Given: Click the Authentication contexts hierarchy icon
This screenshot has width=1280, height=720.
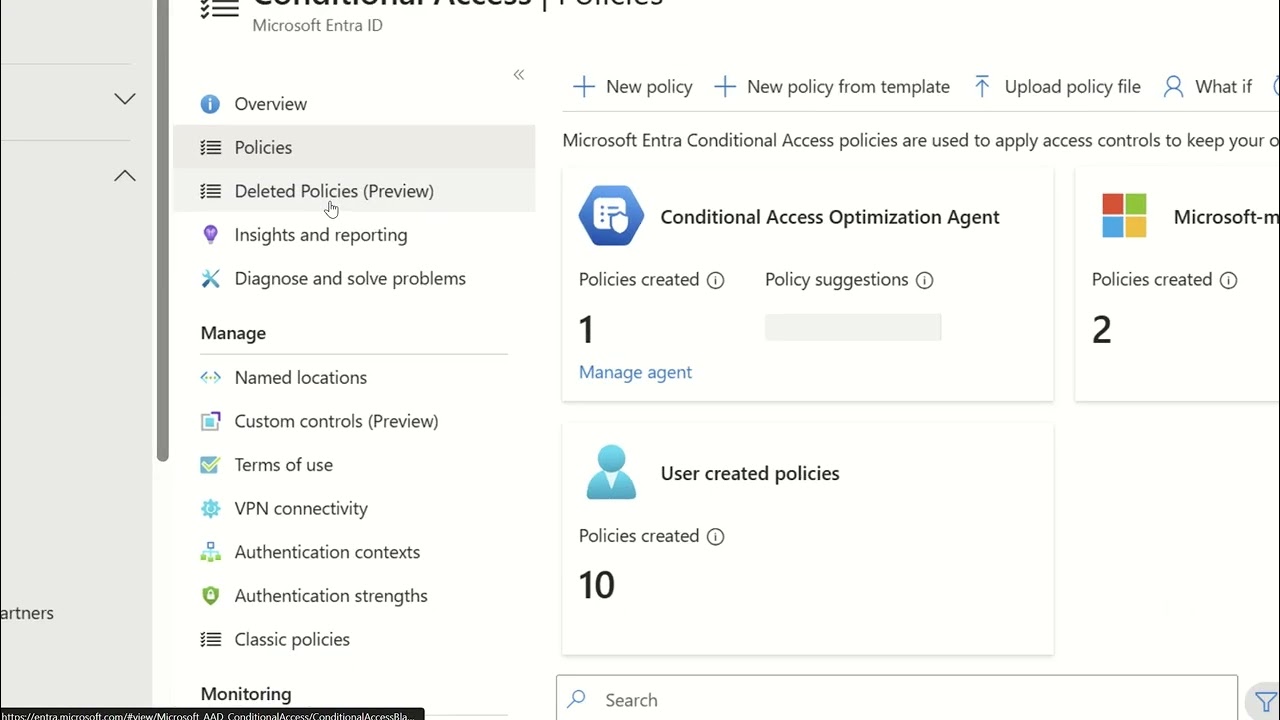Looking at the screenshot, I should 210,552.
